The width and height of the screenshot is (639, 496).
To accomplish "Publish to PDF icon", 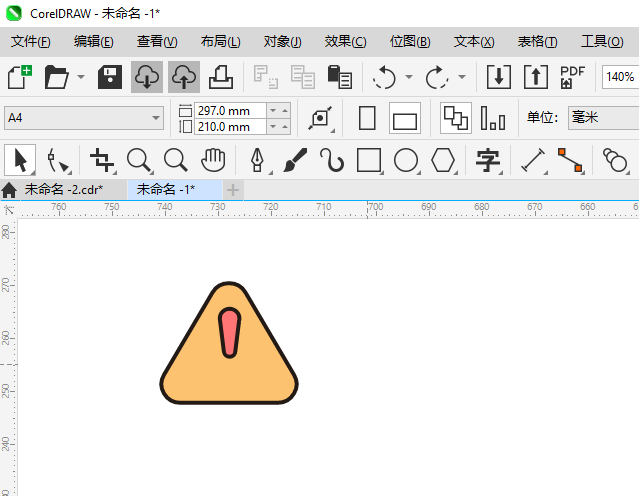I will click(x=573, y=77).
